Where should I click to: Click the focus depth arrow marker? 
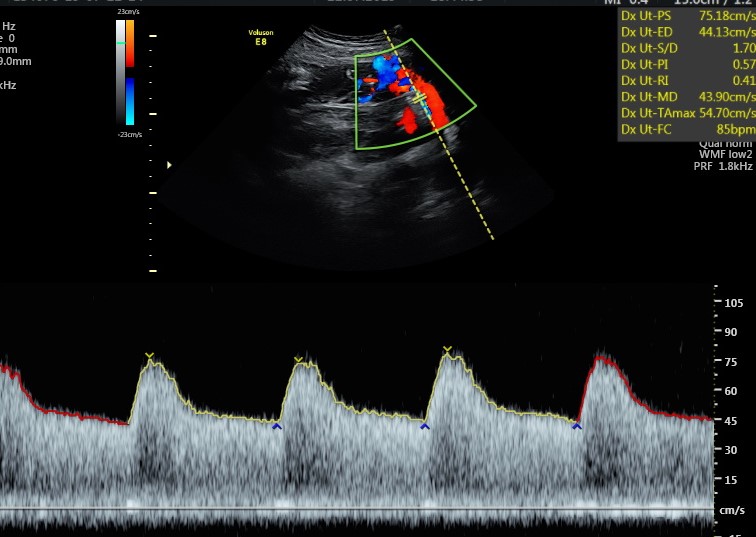coord(169,165)
